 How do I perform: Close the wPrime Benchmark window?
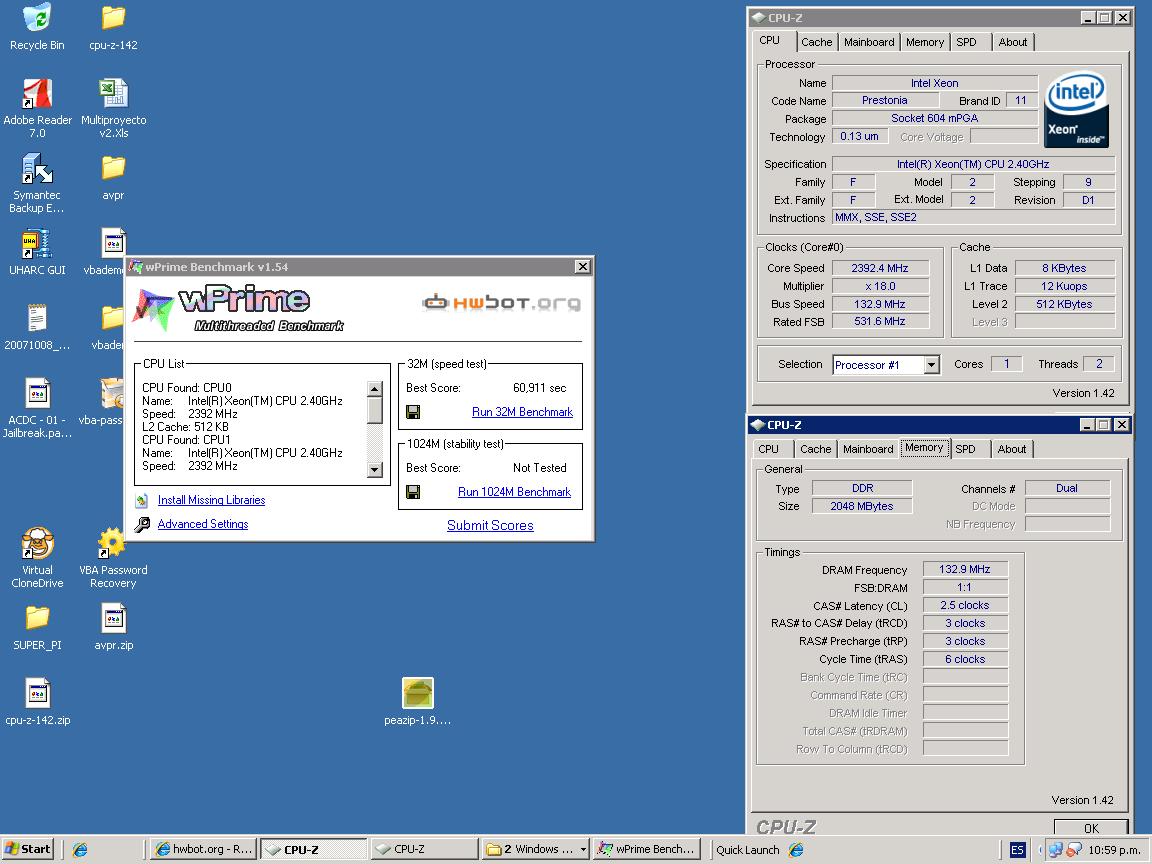582,267
